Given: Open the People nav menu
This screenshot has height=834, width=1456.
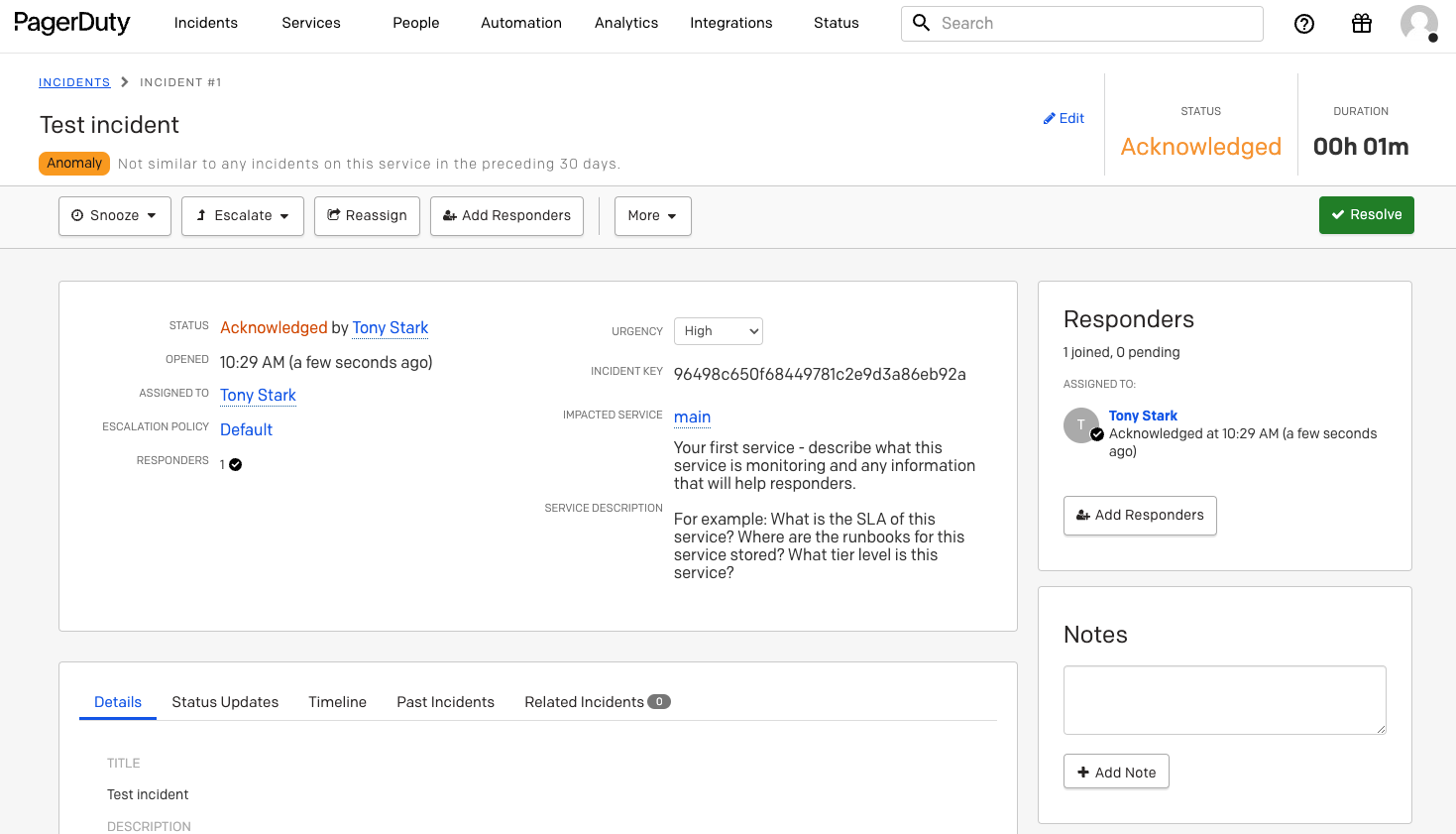Looking at the screenshot, I should 416,23.
